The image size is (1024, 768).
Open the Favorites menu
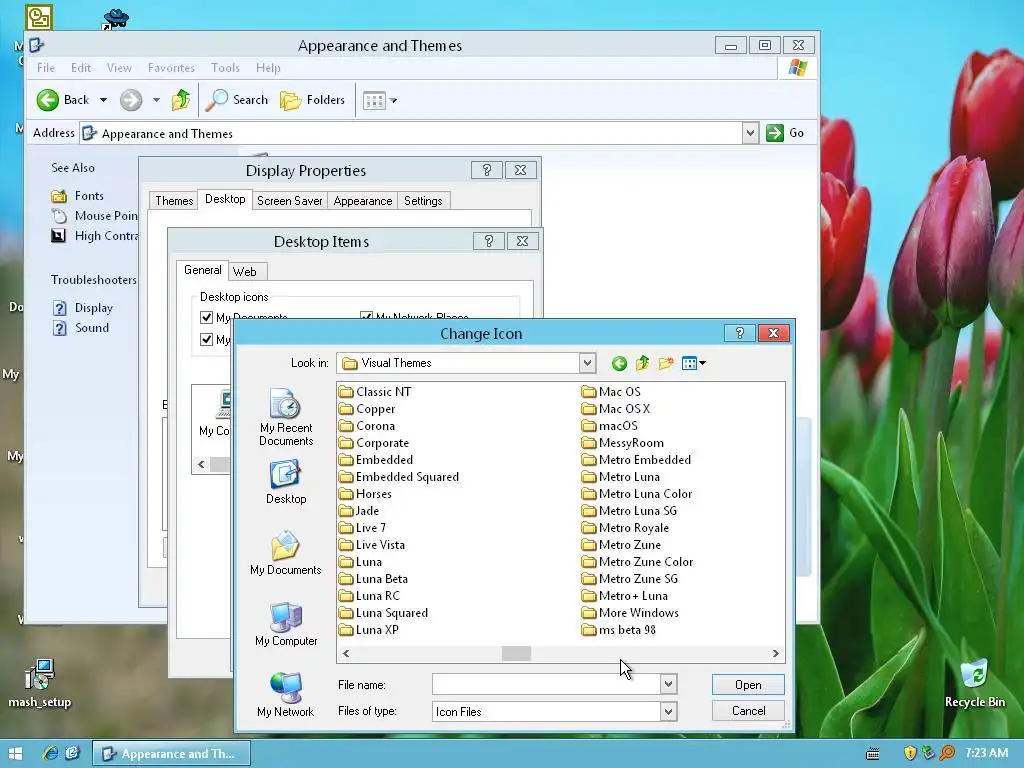coord(171,68)
